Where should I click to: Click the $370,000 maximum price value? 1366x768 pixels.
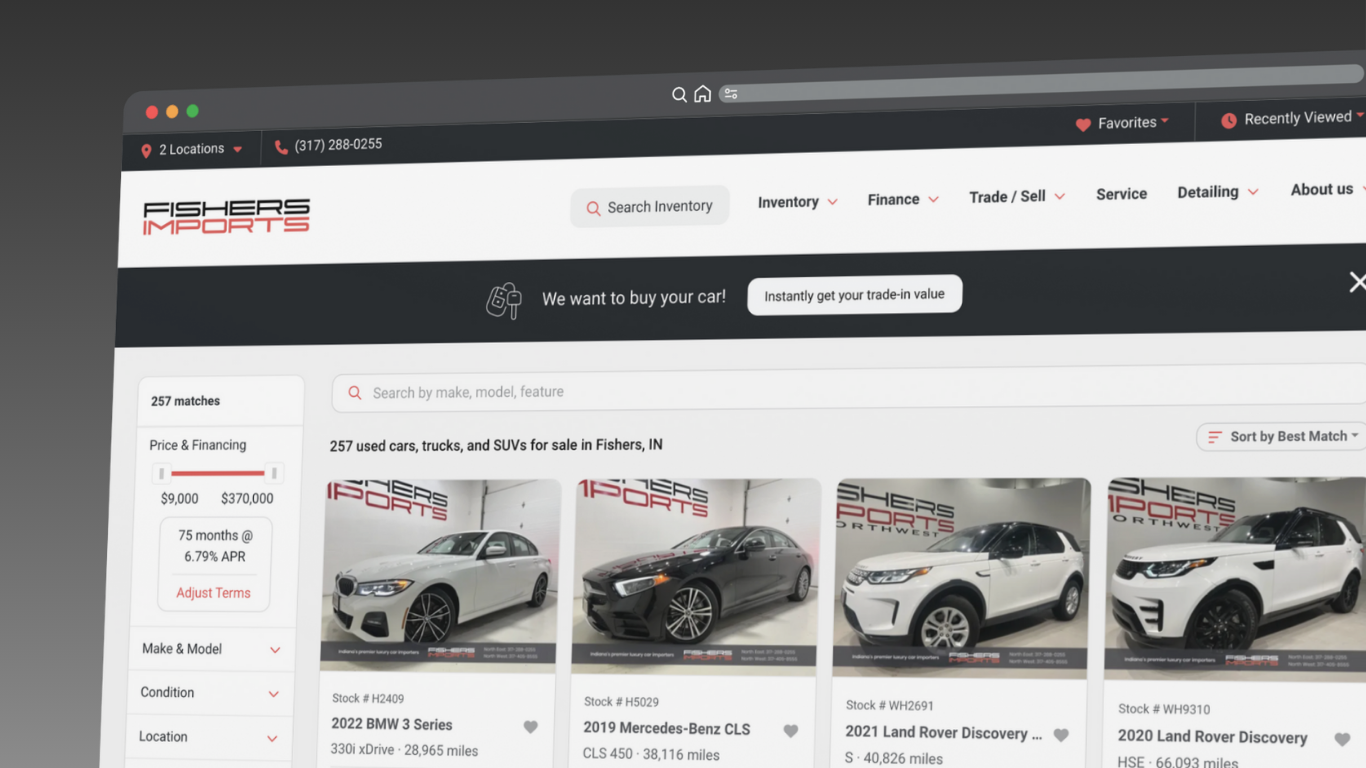pyautogui.click(x=247, y=498)
